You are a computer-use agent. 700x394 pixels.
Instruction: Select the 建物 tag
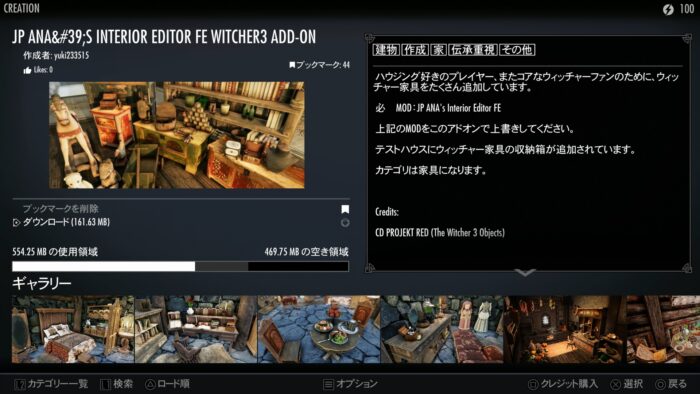click(x=386, y=50)
